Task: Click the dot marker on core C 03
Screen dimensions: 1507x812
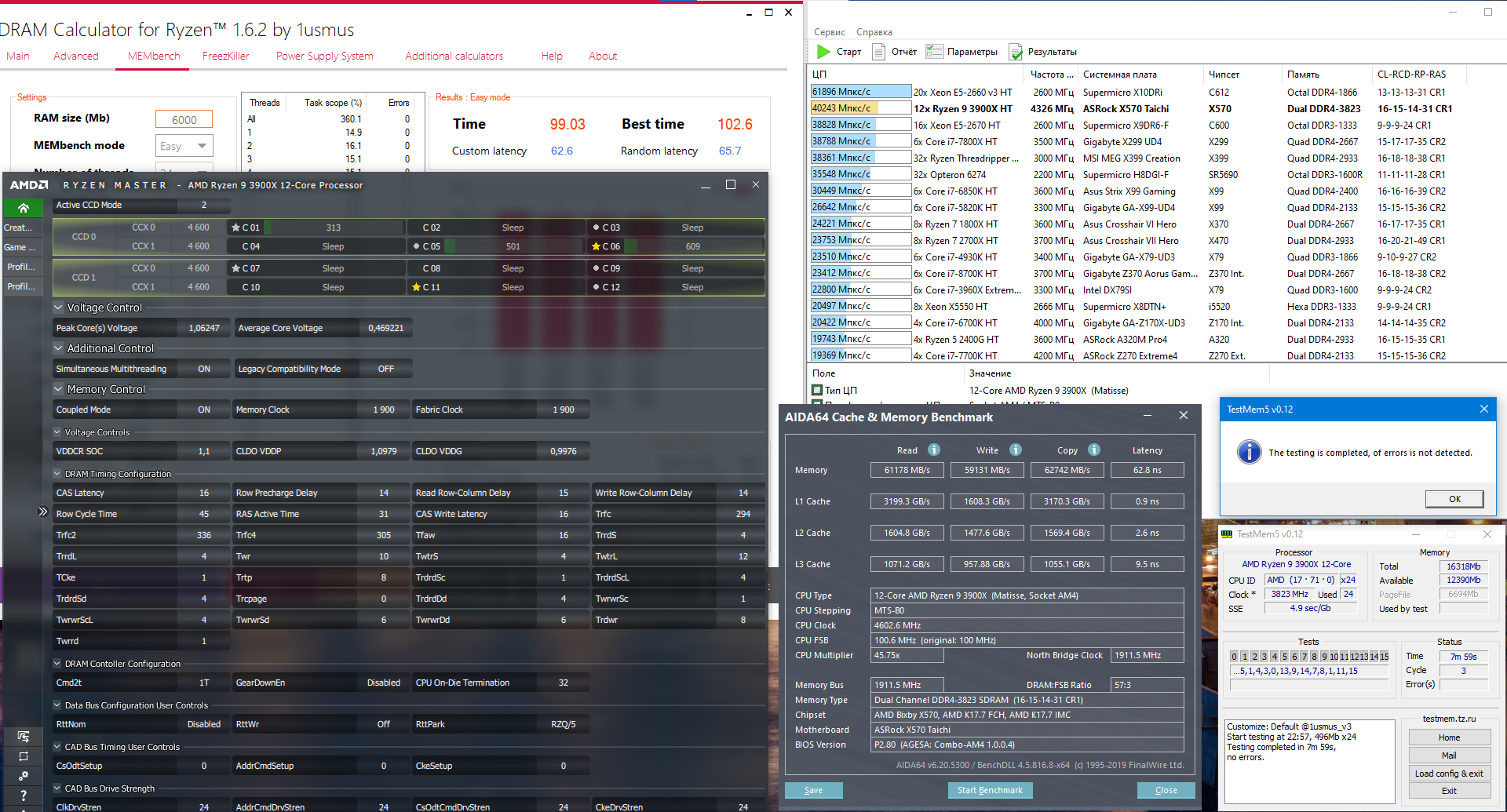Action: click(x=596, y=228)
